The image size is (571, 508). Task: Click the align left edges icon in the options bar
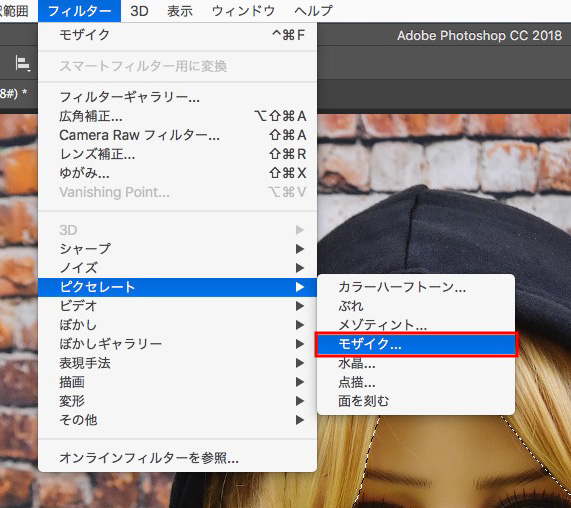[x=23, y=64]
